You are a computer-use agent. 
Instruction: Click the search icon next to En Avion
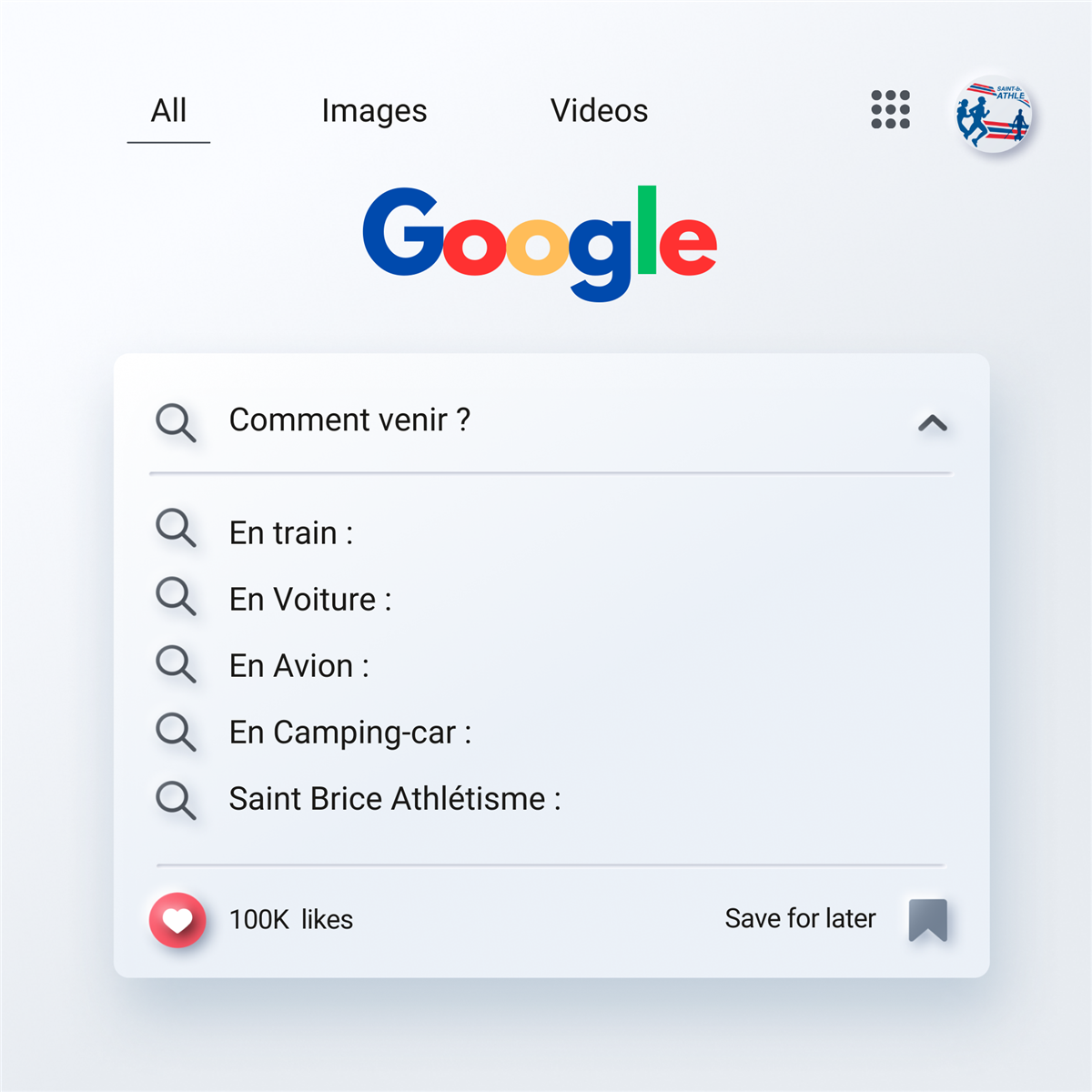(x=176, y=663)
